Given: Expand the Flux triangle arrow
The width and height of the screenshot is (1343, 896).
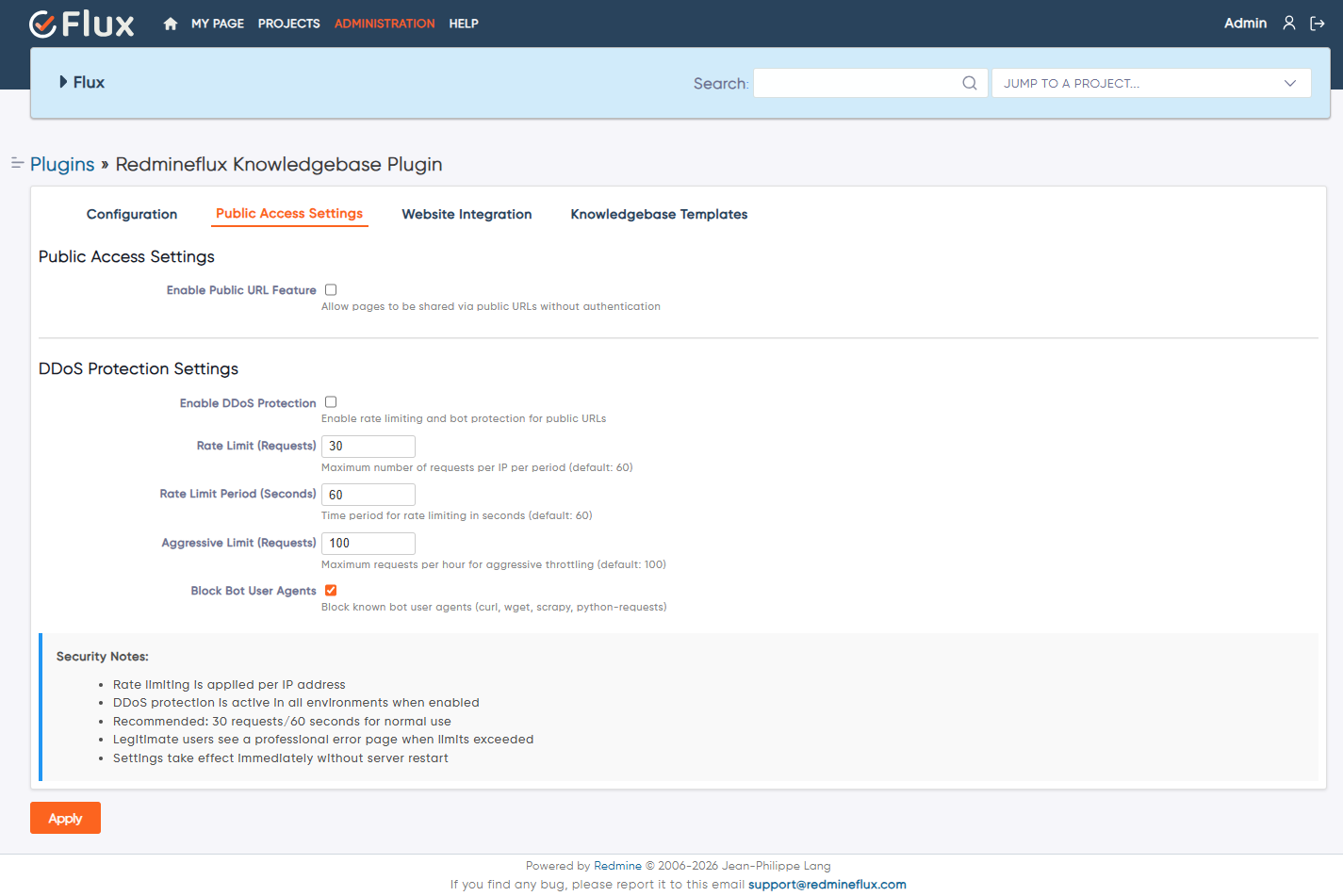Looking at the screenshot, I should tap(63, 82).
